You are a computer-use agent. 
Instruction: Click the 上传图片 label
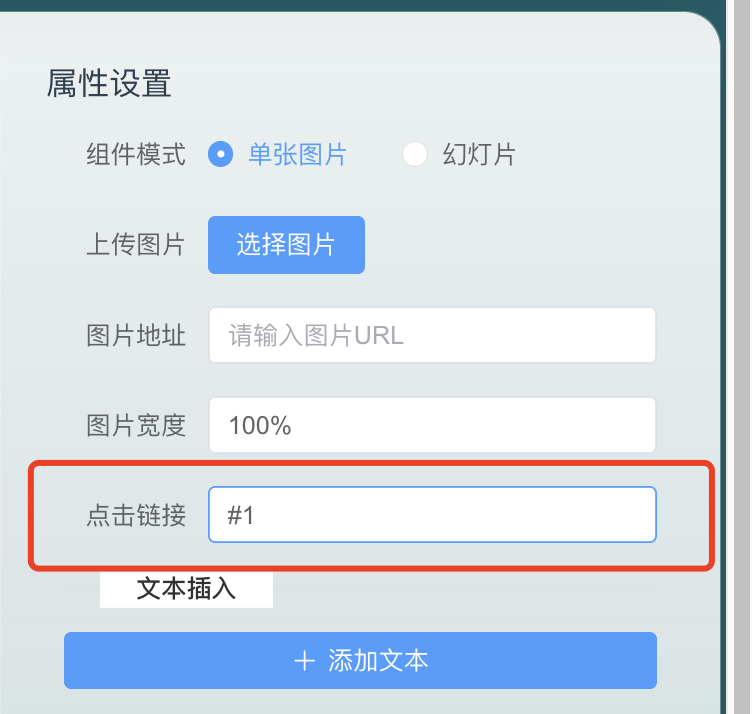136,245
